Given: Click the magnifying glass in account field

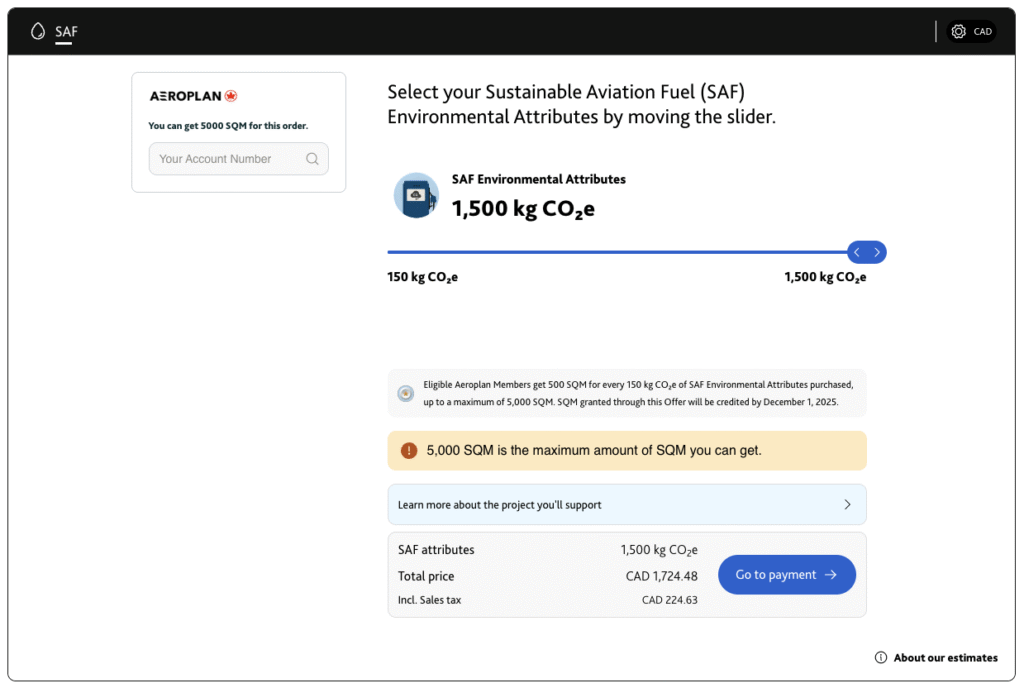Looking at the screenshot, I should coord(311,158).
